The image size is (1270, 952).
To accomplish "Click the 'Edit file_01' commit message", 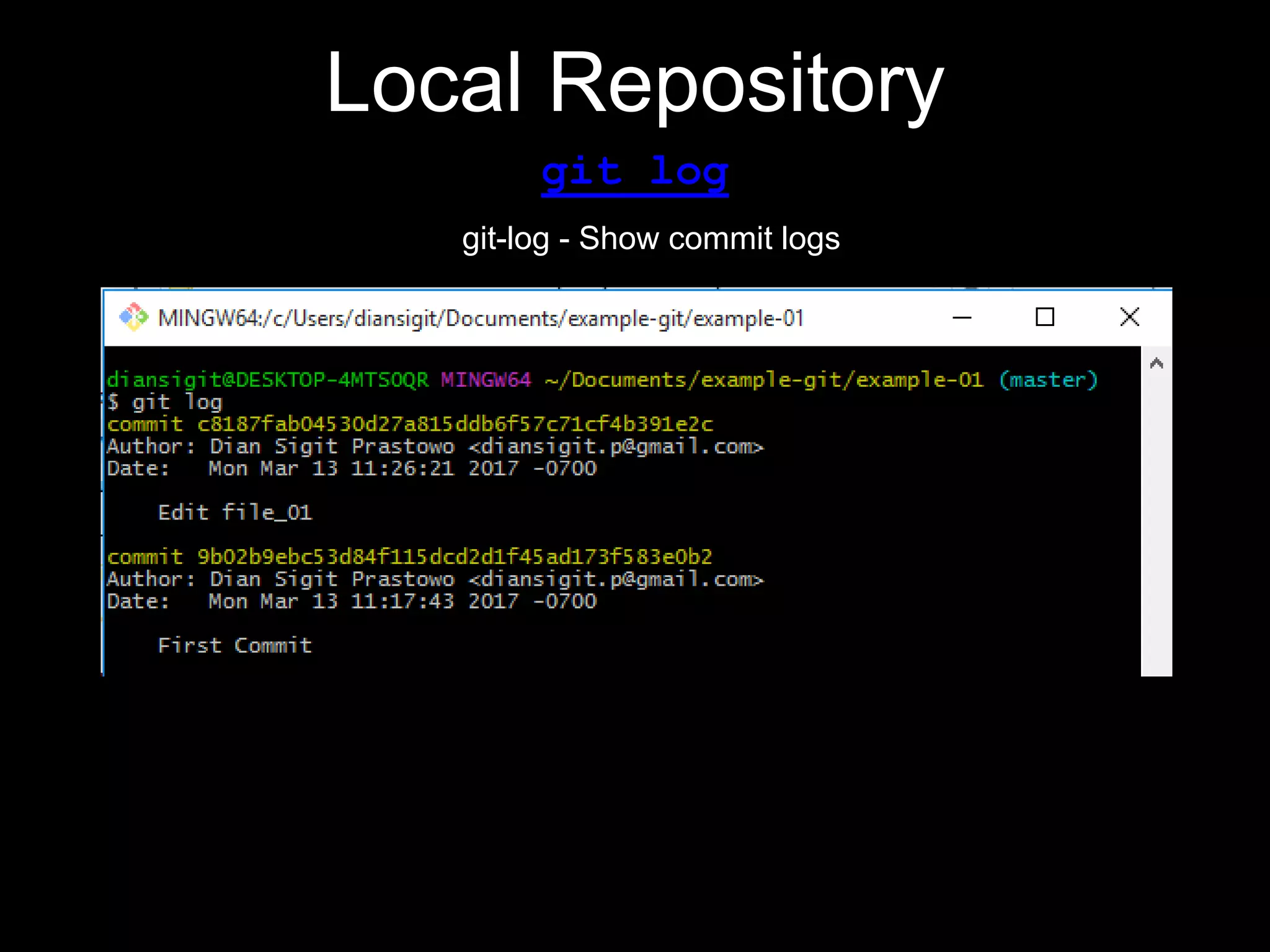I will 235,513.
